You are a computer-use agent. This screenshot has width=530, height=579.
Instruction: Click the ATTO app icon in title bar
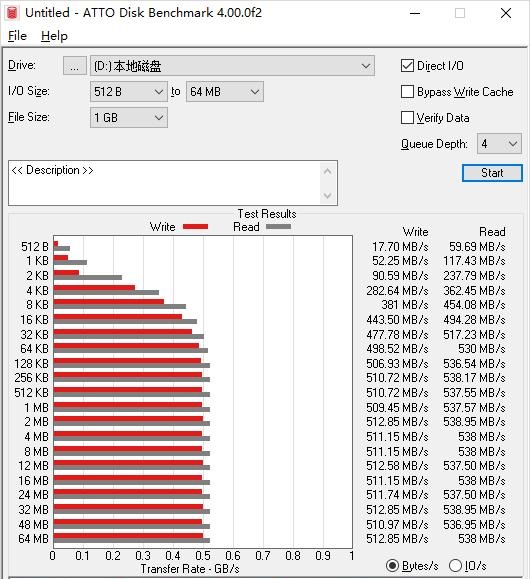click(12, 13)
